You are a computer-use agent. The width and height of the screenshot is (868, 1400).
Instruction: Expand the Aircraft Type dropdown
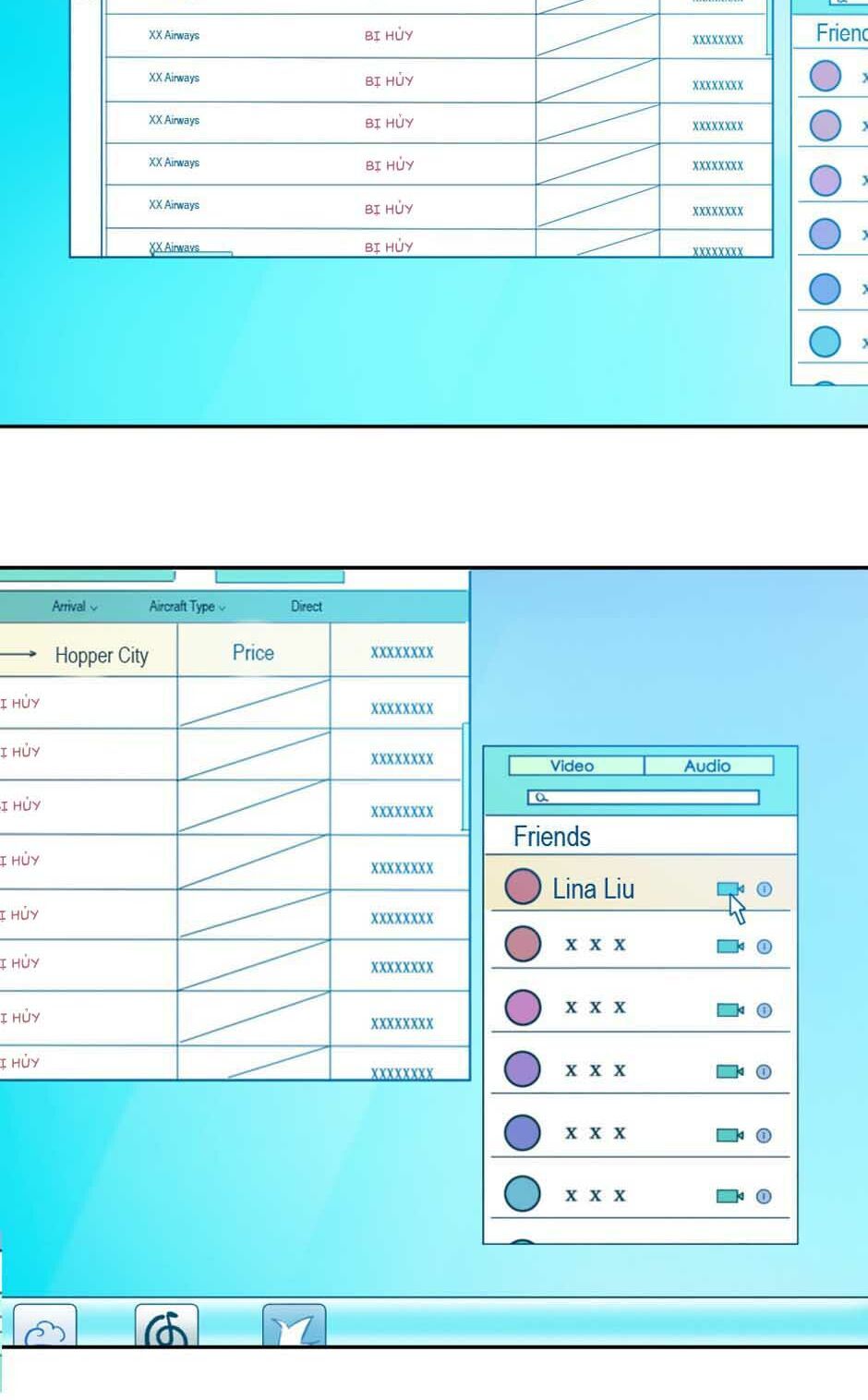click(x=187, y=607)
